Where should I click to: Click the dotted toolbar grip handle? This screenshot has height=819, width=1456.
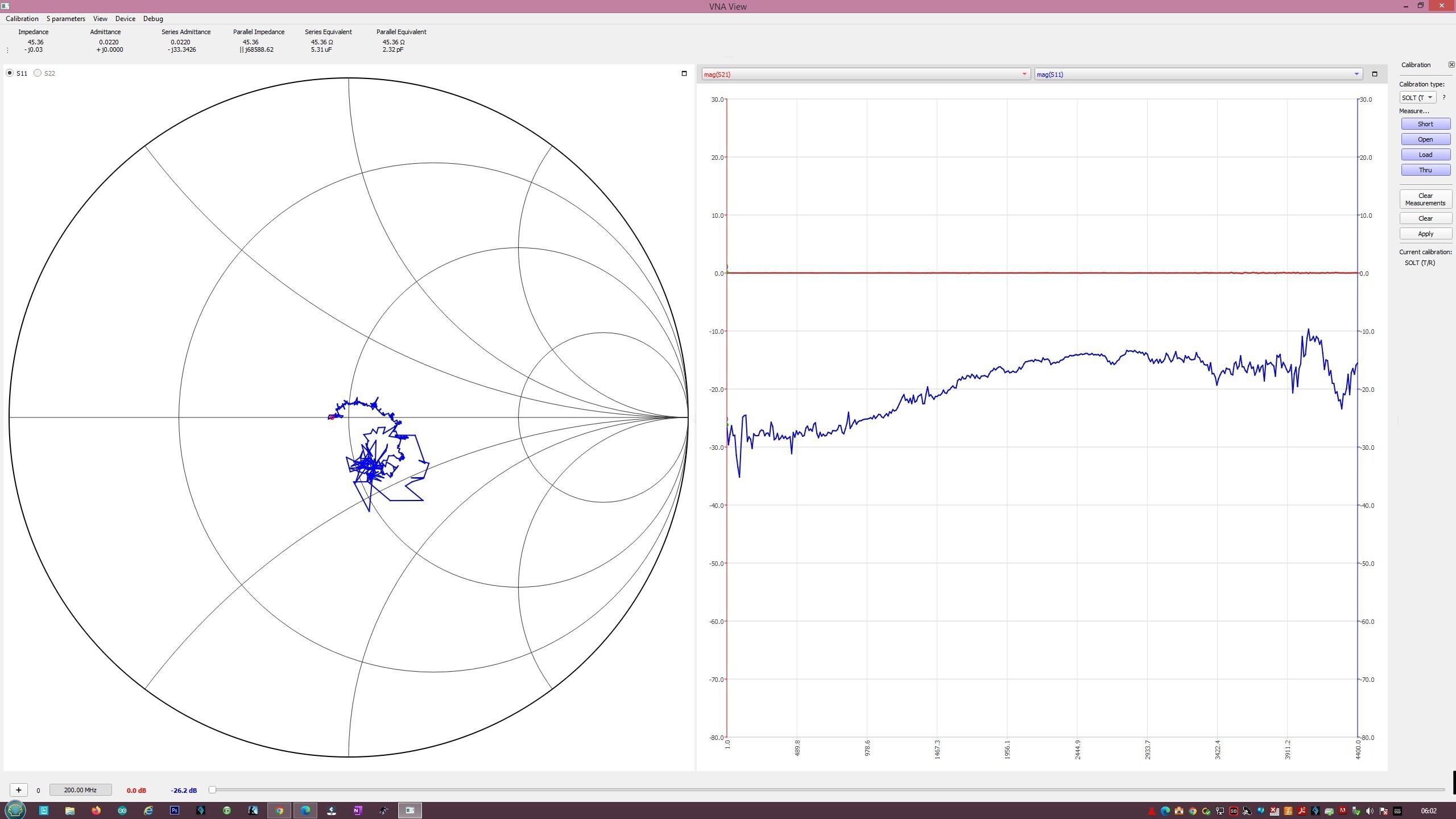(7, 50)
